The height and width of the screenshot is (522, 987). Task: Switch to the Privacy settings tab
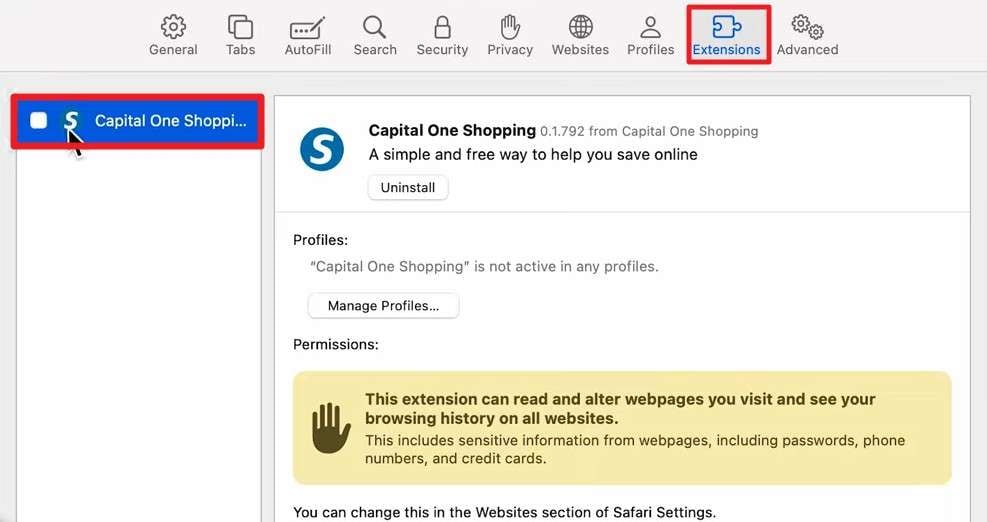(510, 35)
